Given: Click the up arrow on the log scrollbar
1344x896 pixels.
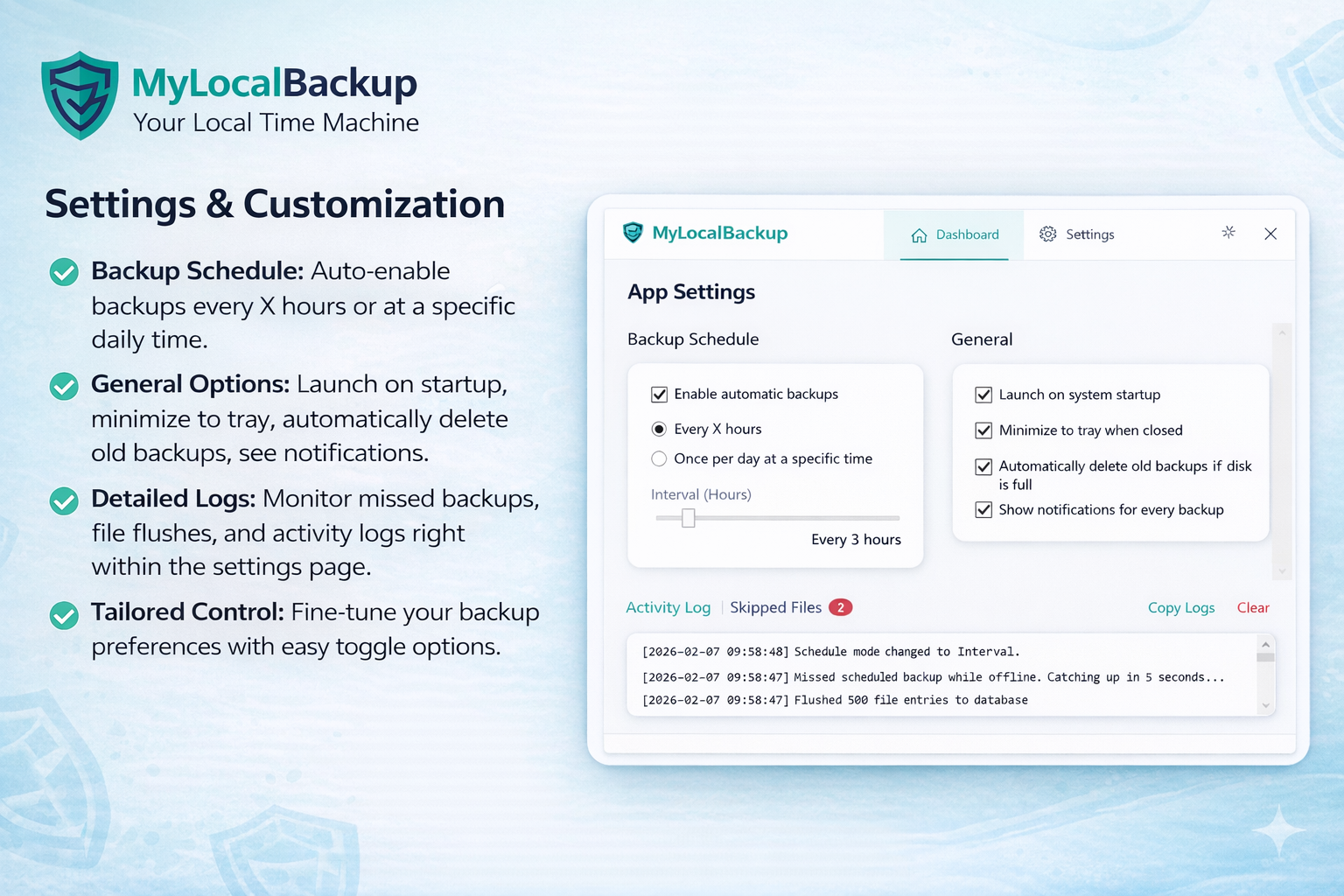Looking at the screenshot, I should 1265,645.
